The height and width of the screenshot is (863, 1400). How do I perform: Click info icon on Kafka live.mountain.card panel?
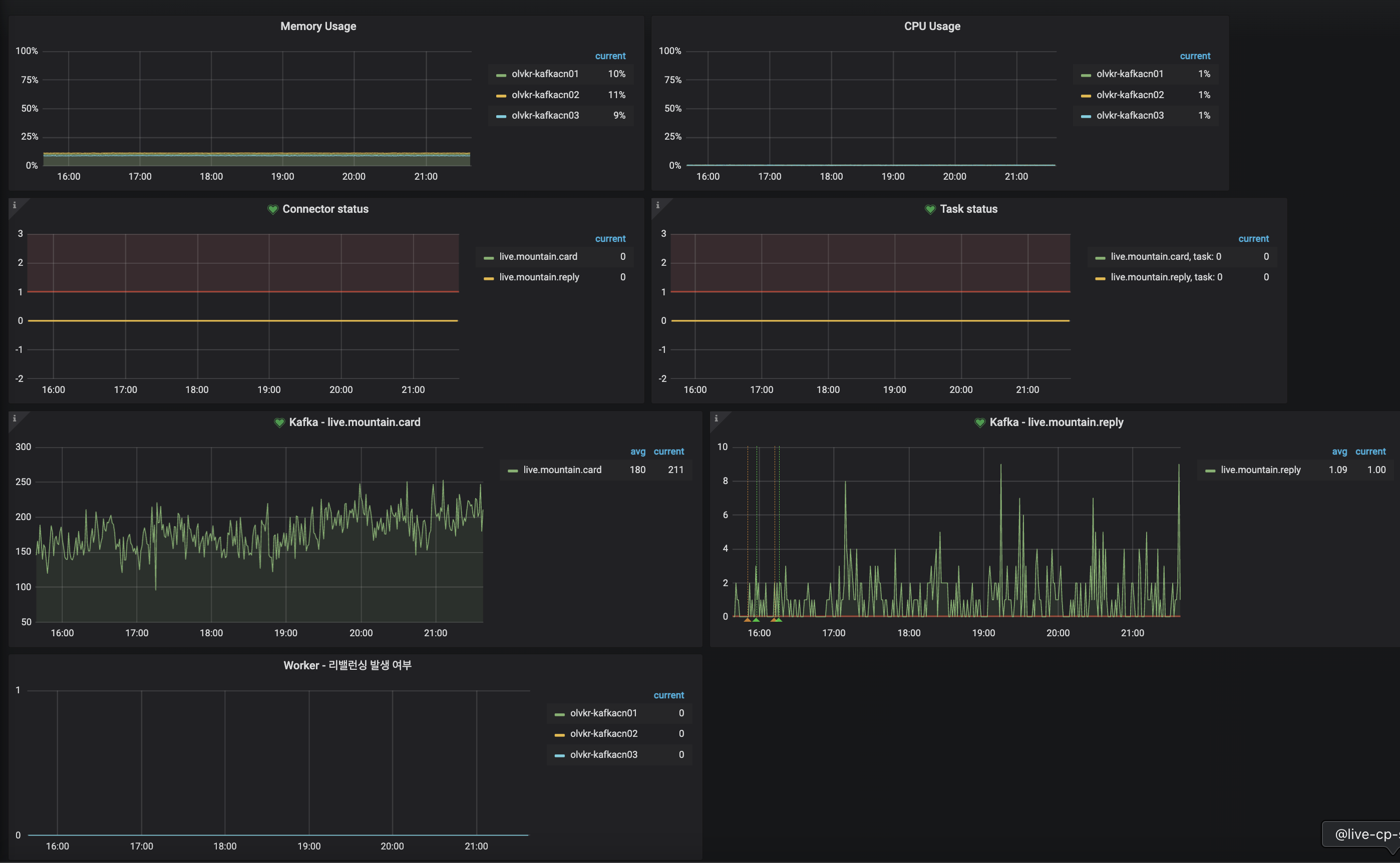pos(15,418)
